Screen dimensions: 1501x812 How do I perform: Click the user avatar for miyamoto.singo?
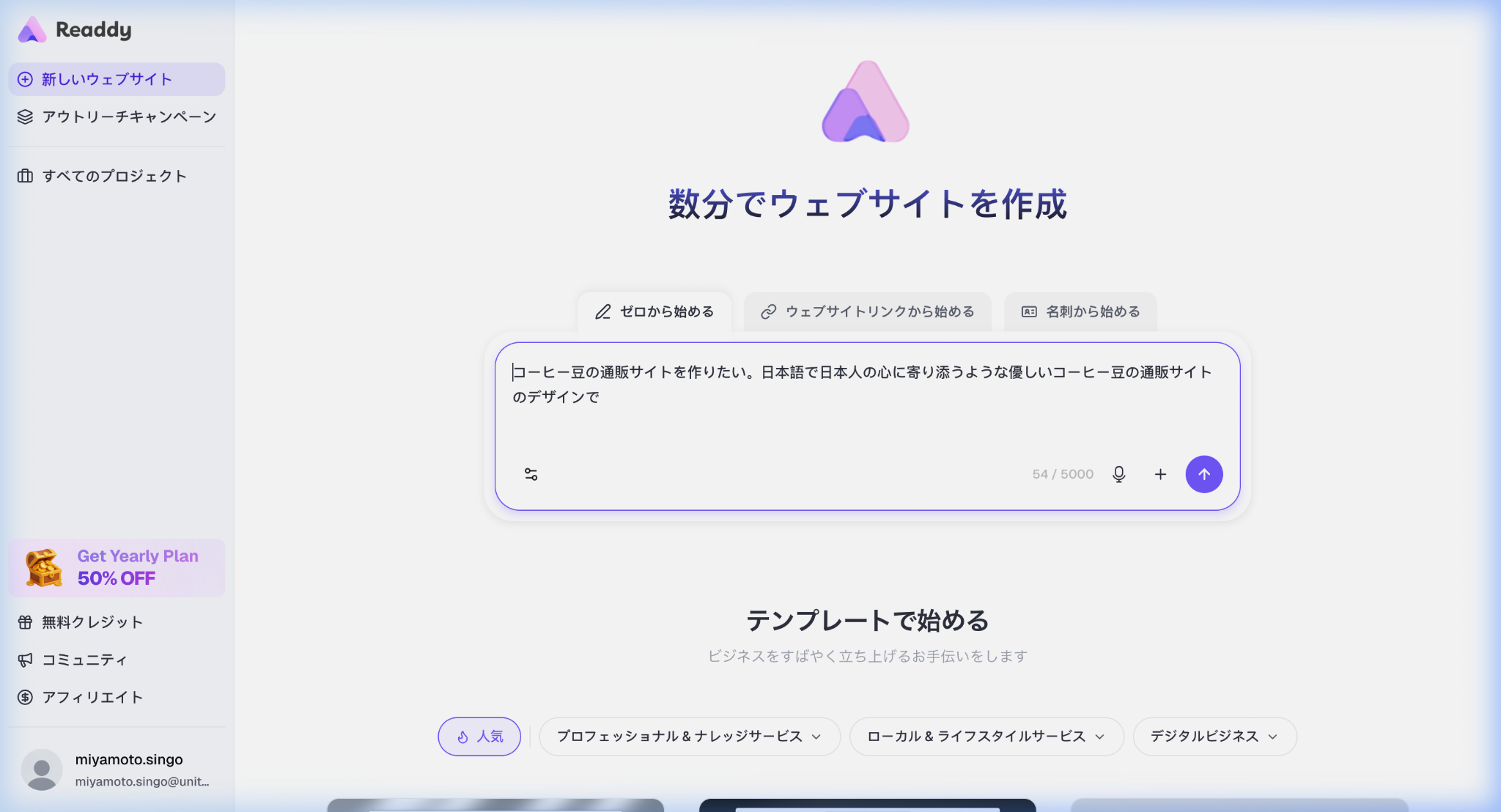[x=42, y=769]
